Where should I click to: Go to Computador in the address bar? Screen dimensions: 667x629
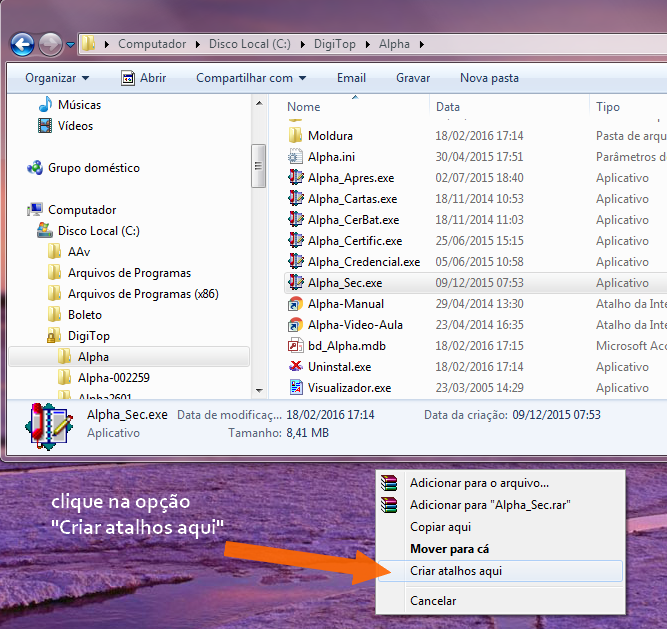(152, 44)
